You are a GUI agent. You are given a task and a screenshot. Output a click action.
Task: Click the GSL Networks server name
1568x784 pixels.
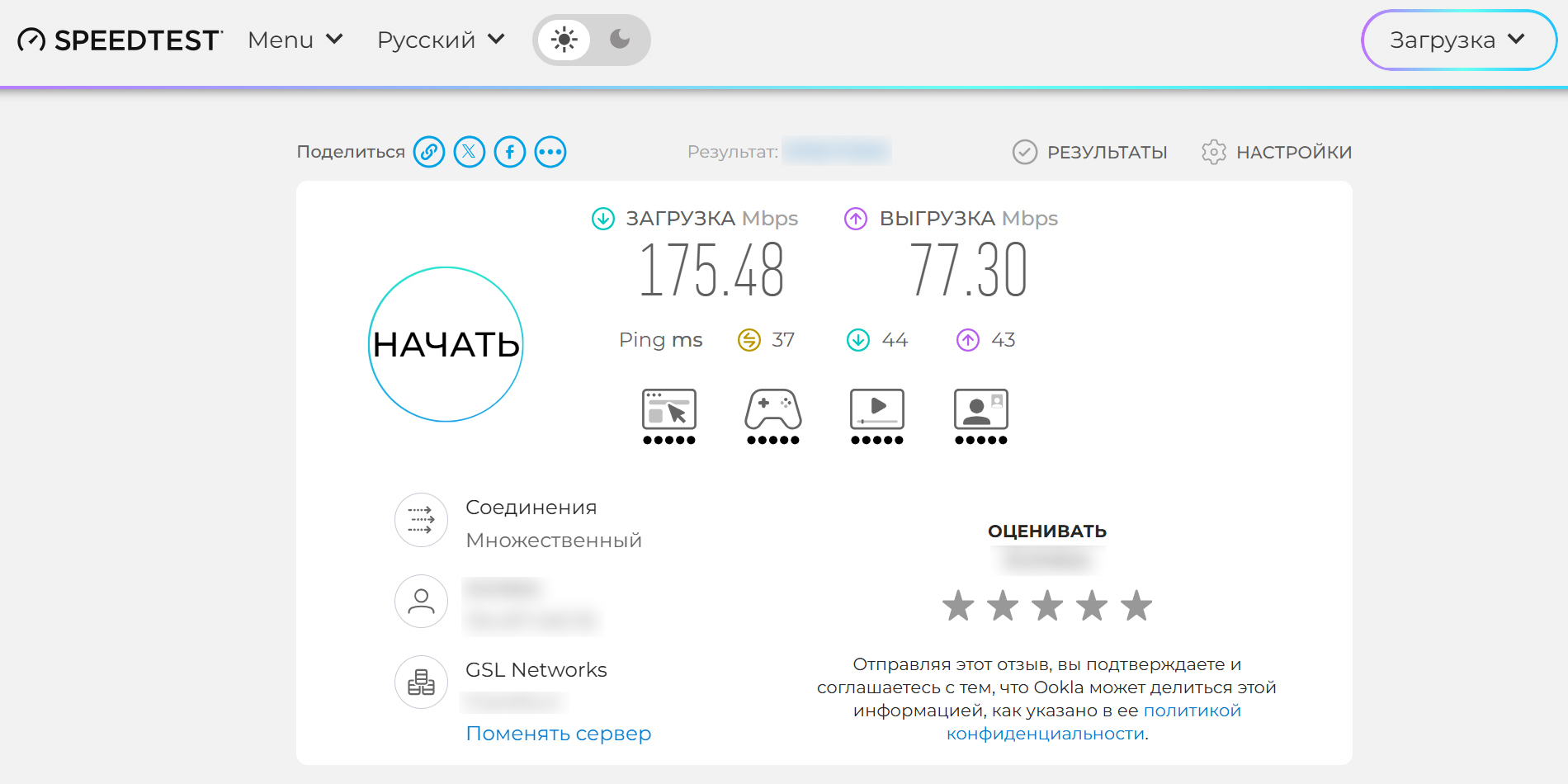click(536, 670)
